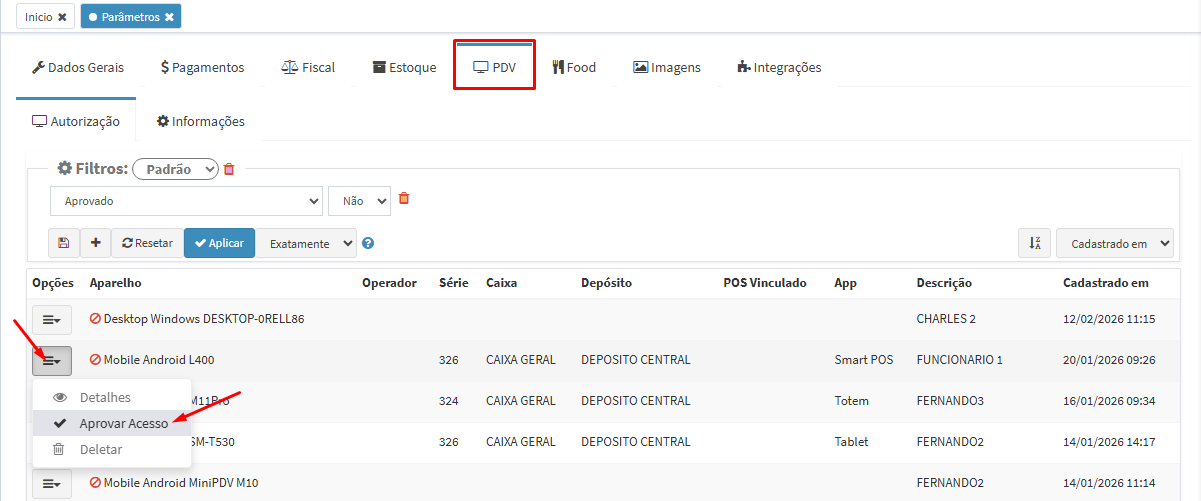
Task: Add a new filter with plus button
Action: point(95,243)
